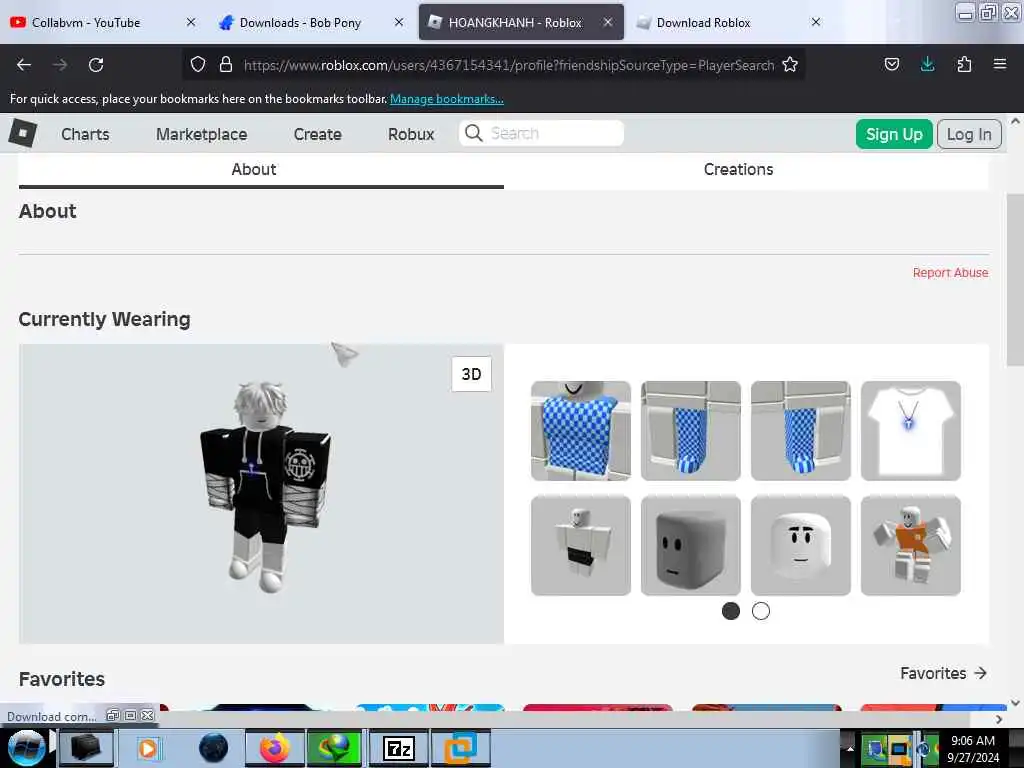This screenshot has width=1024, height=768.
Task: Reload the page with the refresh icon
Action: tap(96, 65)
